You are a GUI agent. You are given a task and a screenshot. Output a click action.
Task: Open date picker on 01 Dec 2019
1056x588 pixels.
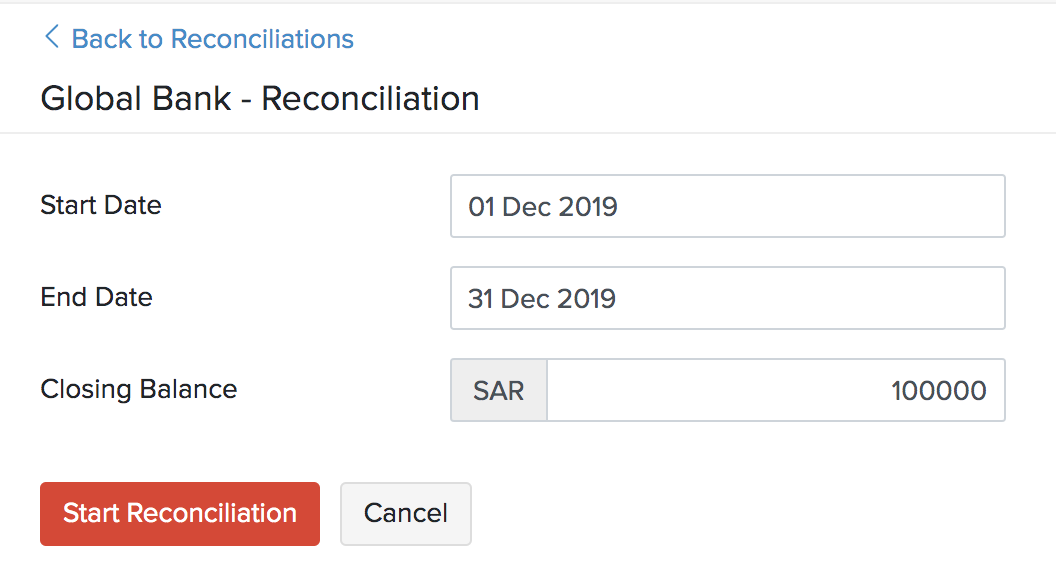pyautogui.click(x=543, y=207)
